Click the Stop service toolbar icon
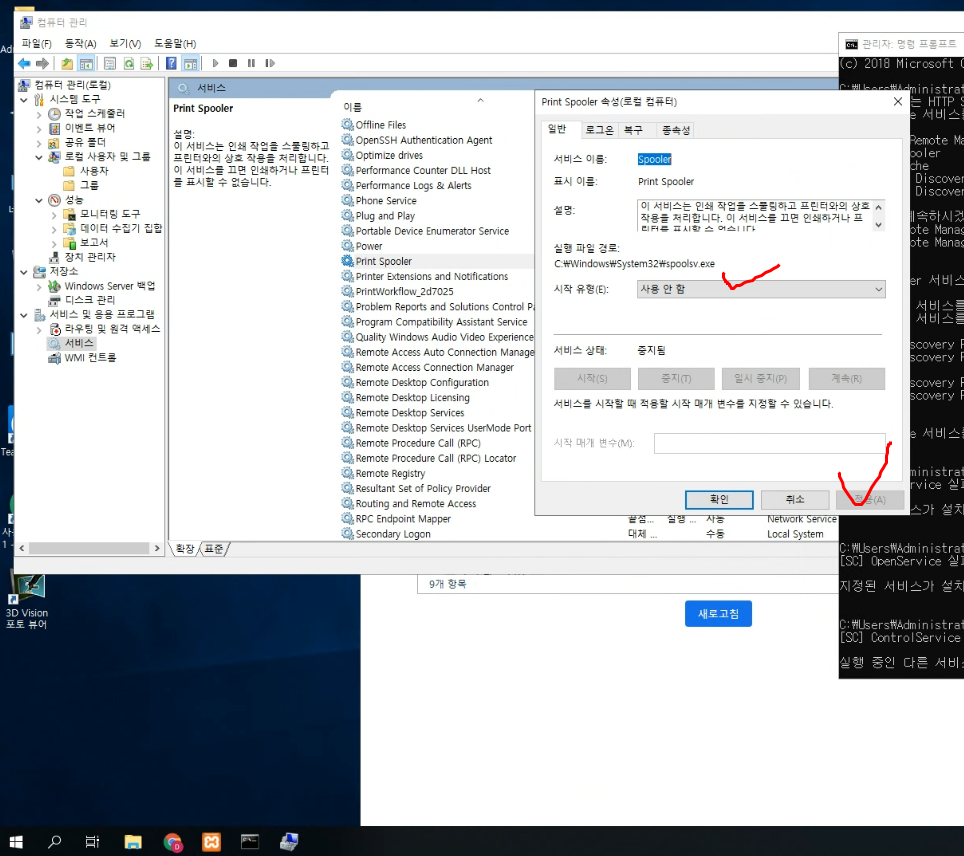The height and width of the screenshot is (856, 964). [233, 63]
